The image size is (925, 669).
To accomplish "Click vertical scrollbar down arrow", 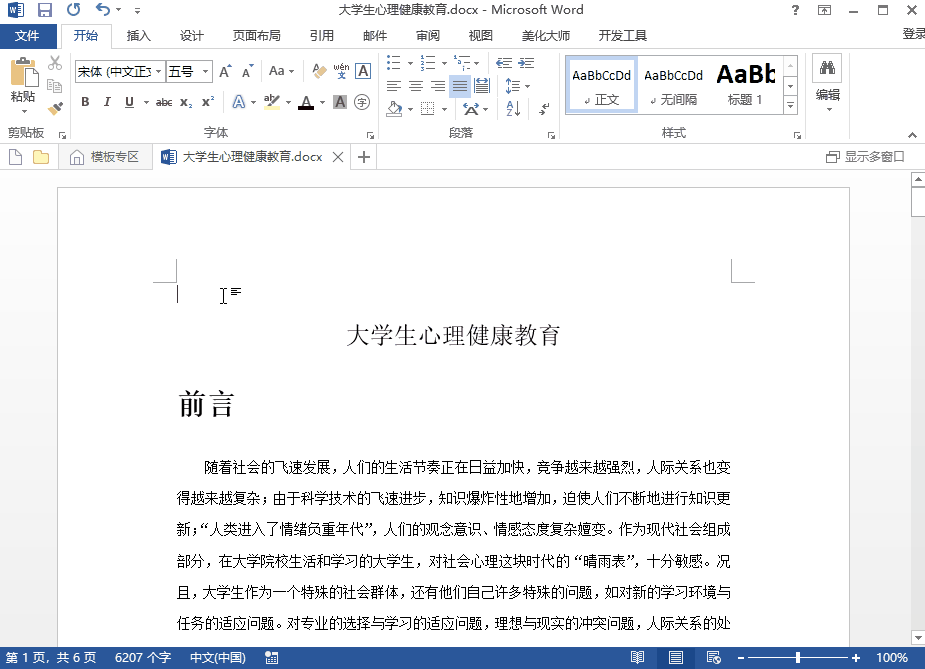I will pyautogui.click(x=918, y=638).
